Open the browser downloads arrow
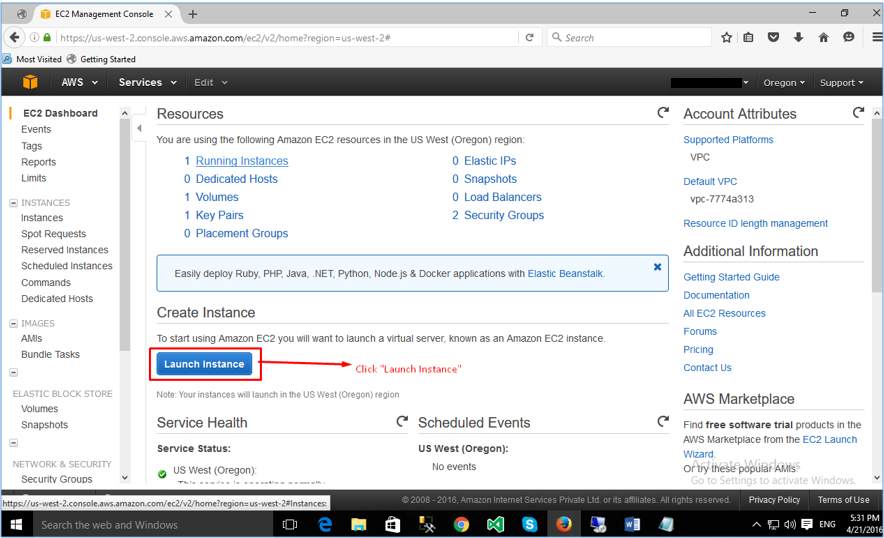Image resolution: width=884 pixels, height=538 pixels. 798,37
